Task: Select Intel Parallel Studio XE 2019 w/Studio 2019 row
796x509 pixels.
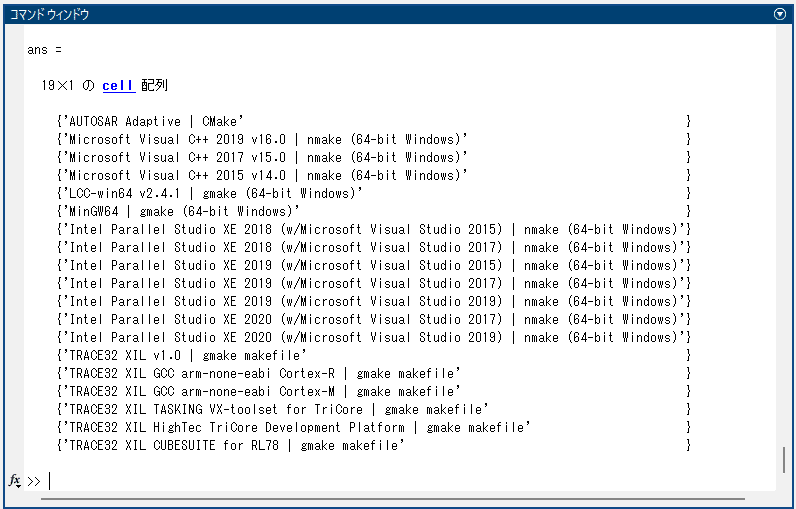Action: (x=374, y=301)
